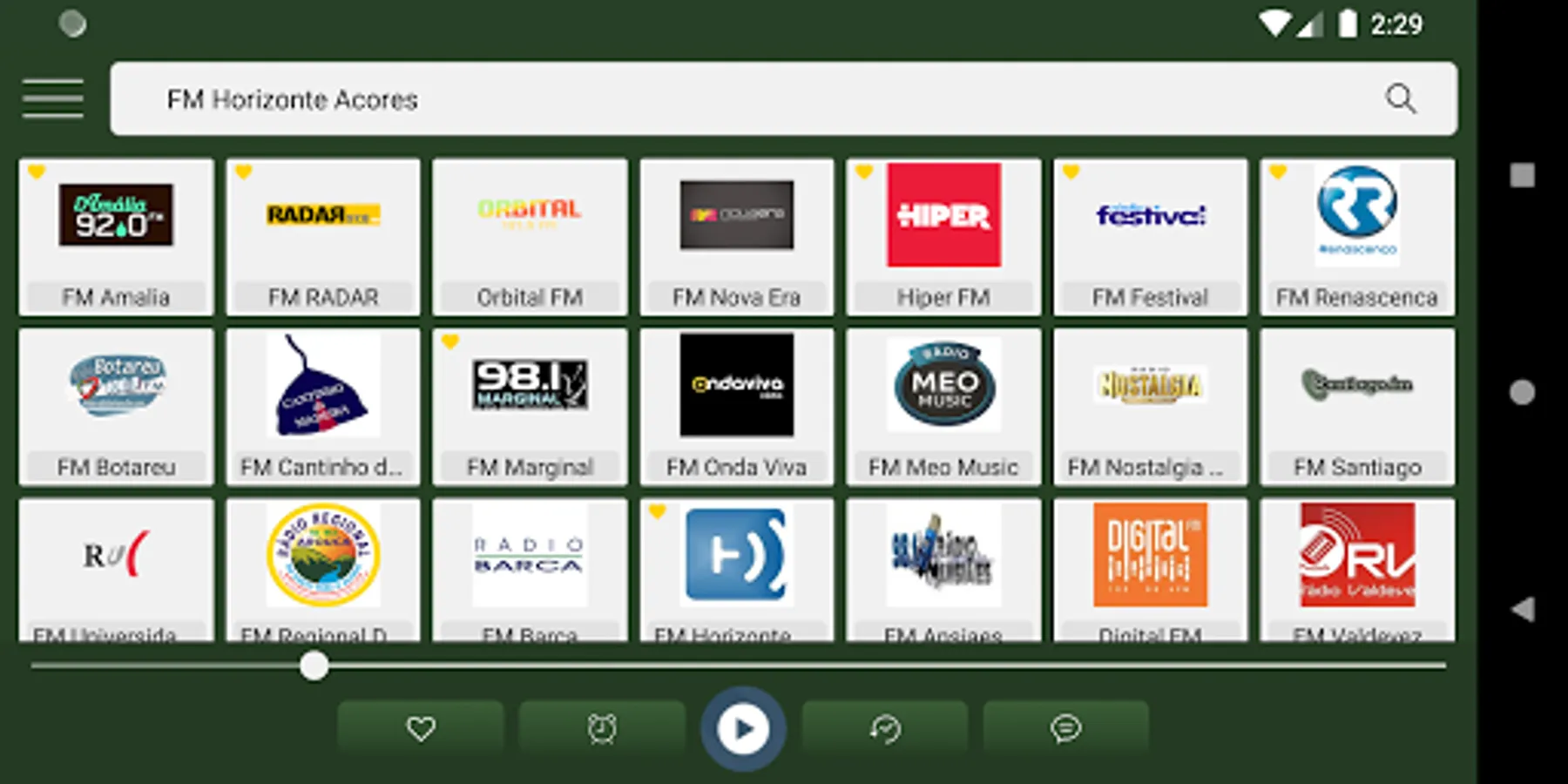Viewport: 1568px width, 784px height.
Task: Tap the search magnifier icon
Action: coord(1401,98)
